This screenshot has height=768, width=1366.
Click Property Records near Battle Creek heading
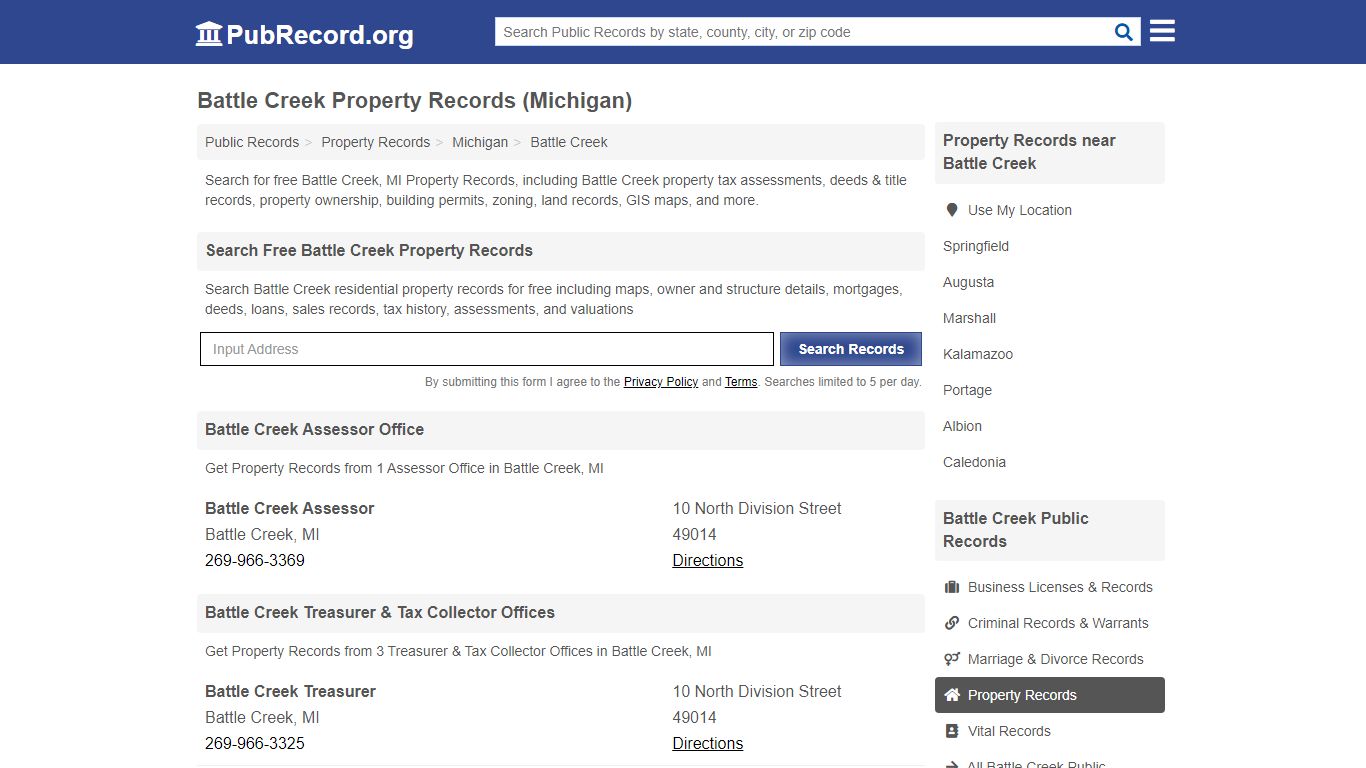pos(1029,152)
